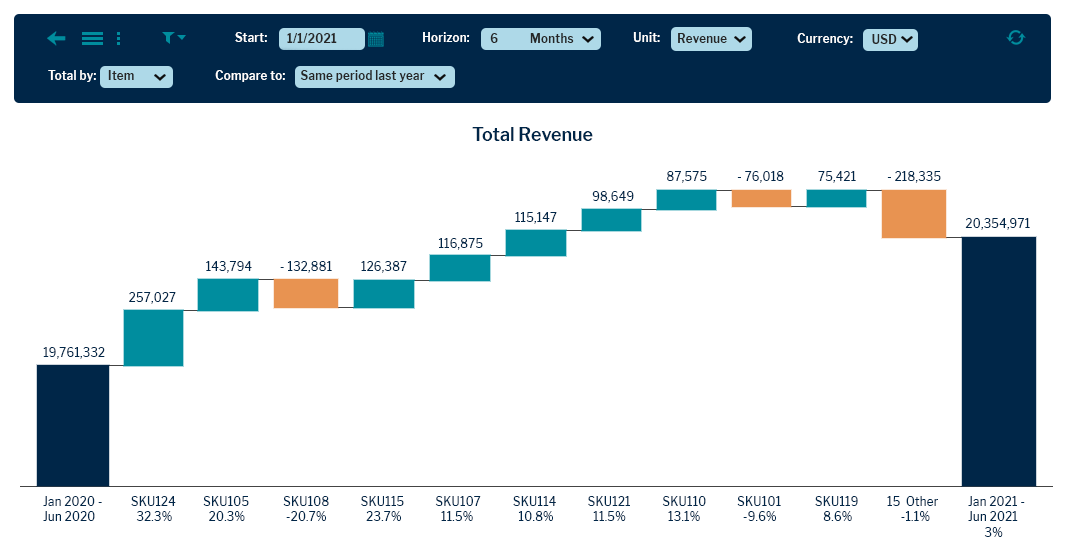Open the calendar date picker icon

pyautogui.click(x=376, y=39)
